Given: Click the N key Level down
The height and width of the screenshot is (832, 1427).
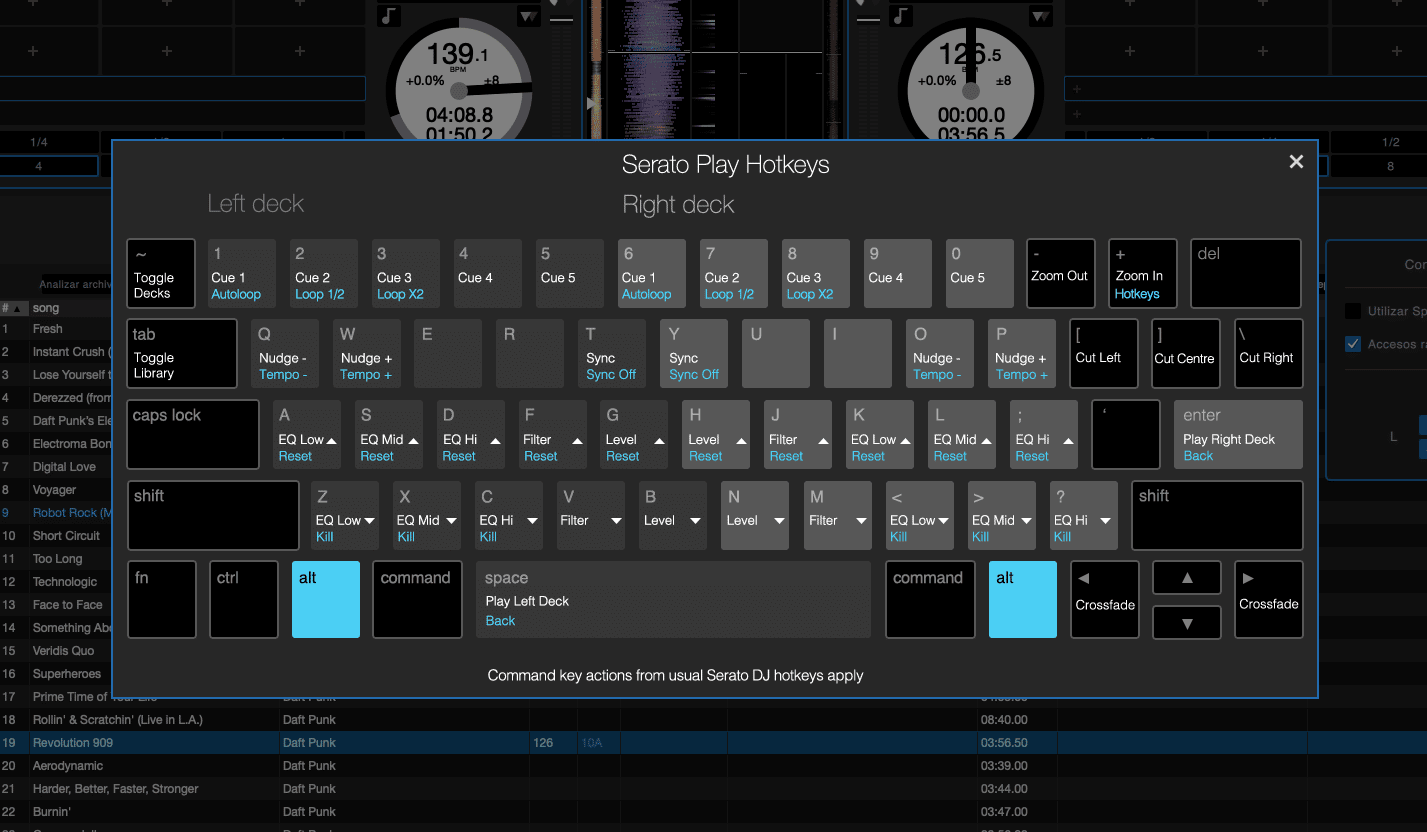Looking at the screenshot, I should point(755,515).
